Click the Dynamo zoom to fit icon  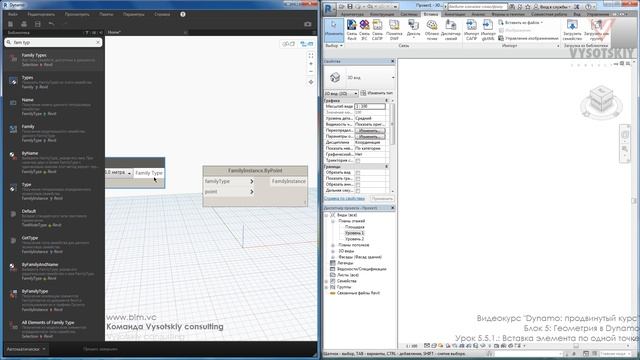click(x=311, y=56)
